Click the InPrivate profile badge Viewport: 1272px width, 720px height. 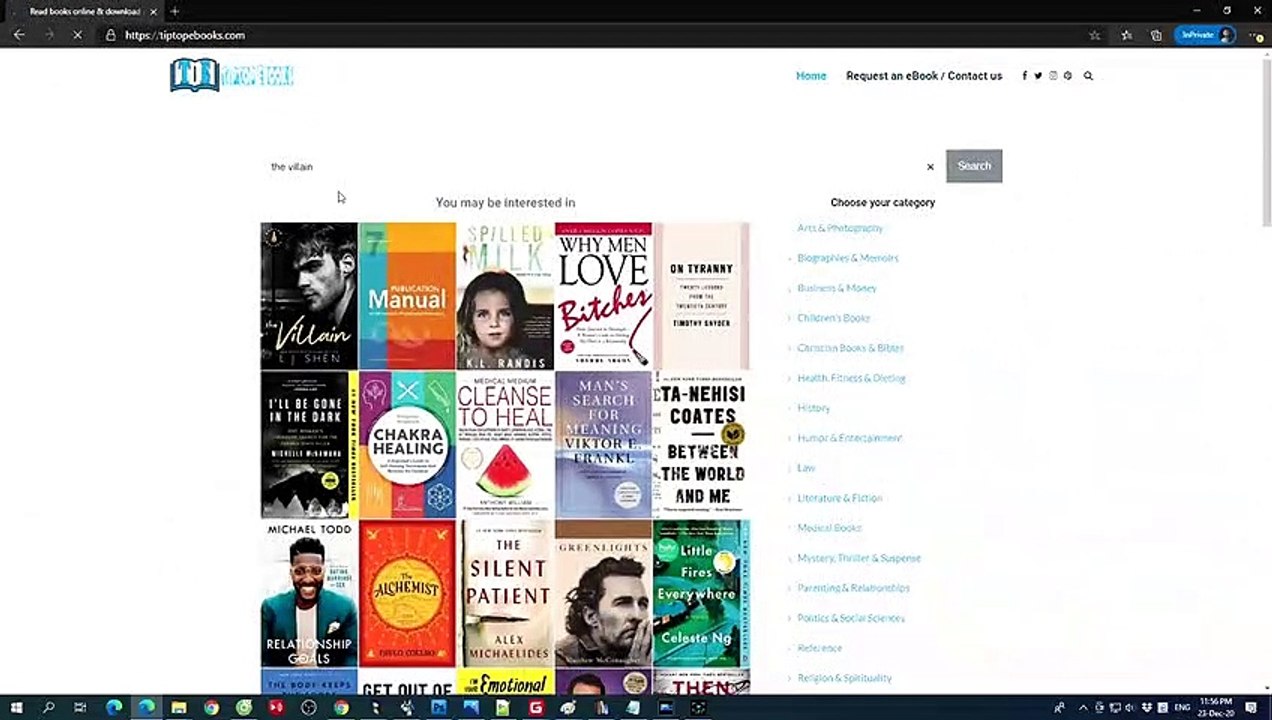coord(1207,35)
